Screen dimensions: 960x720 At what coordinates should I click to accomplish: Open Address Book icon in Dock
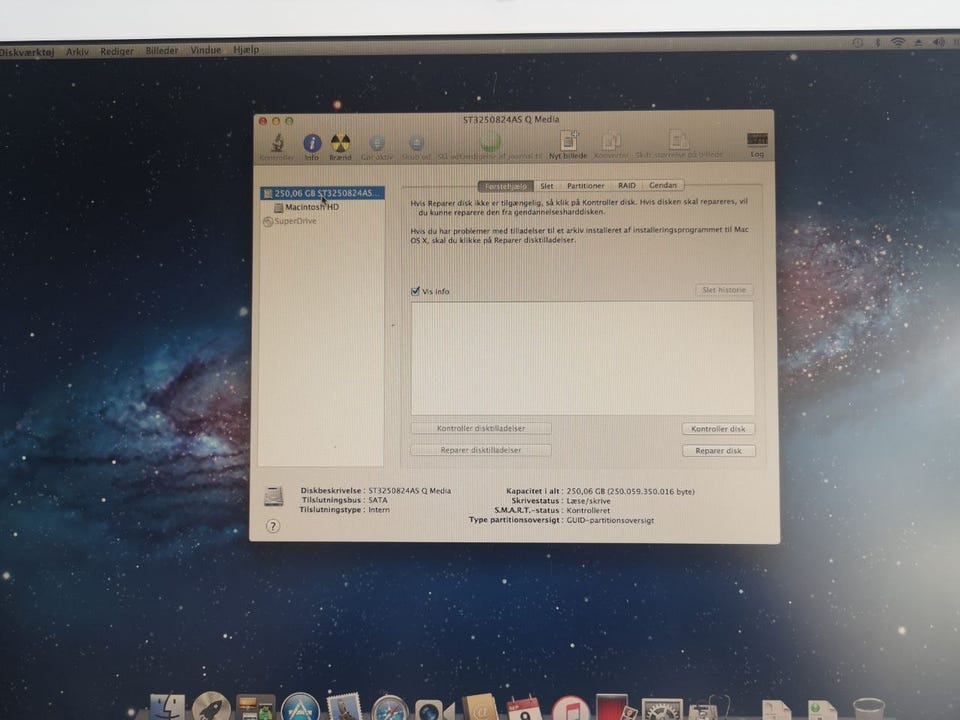[479, 708]
